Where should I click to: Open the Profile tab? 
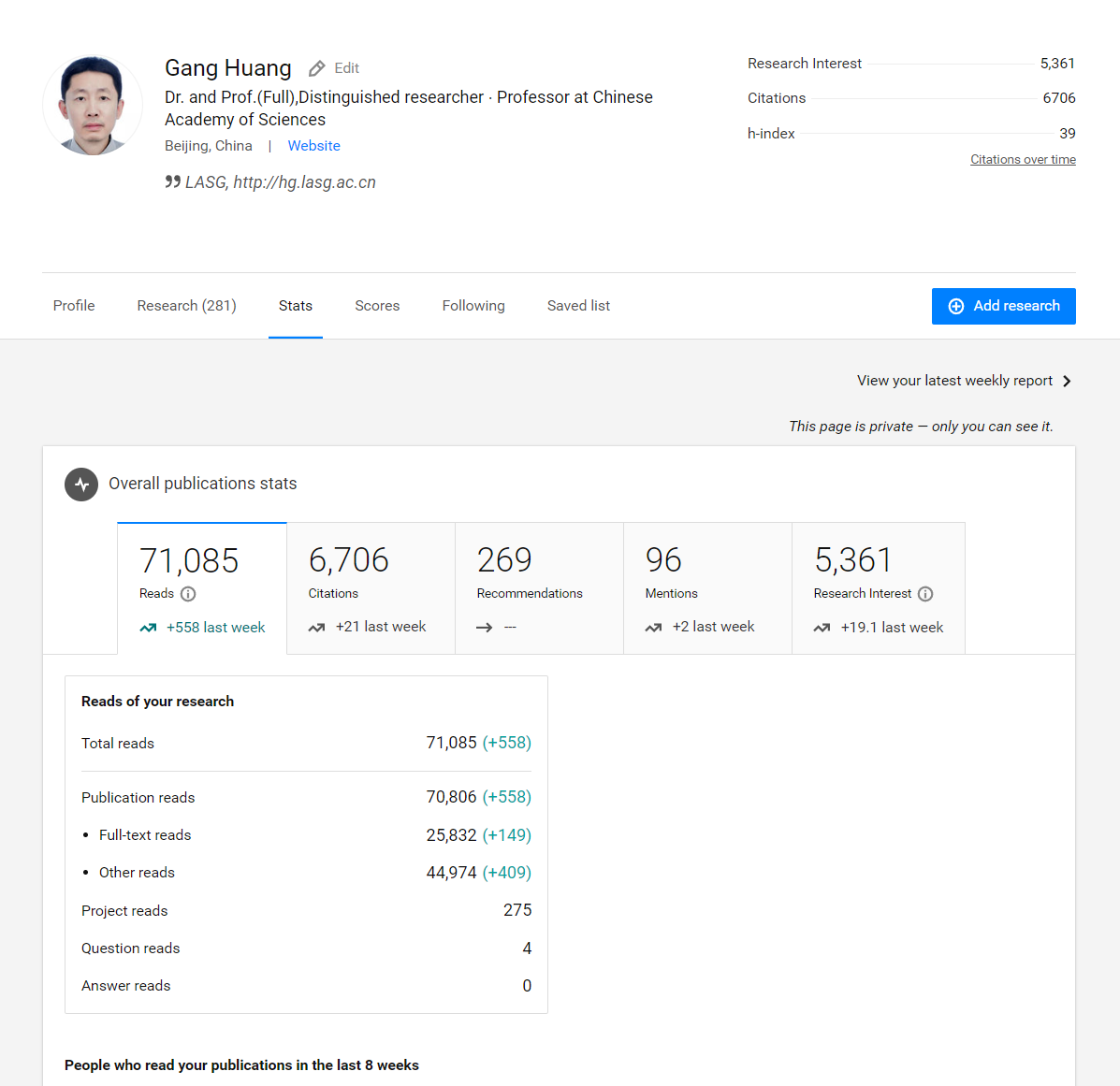click(x=74, y=306)
